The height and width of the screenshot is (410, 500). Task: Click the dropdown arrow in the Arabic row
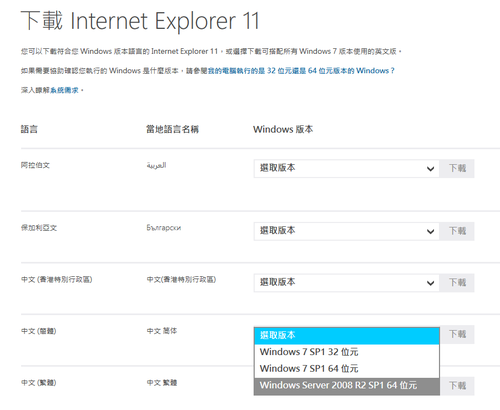[430, 169]
